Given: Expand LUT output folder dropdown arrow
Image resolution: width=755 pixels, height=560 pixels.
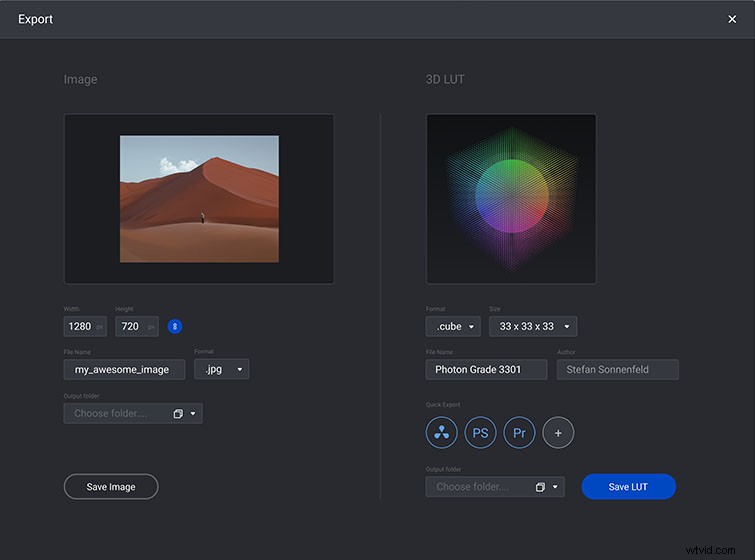Looking at the screenshot, I should [555, 487].
